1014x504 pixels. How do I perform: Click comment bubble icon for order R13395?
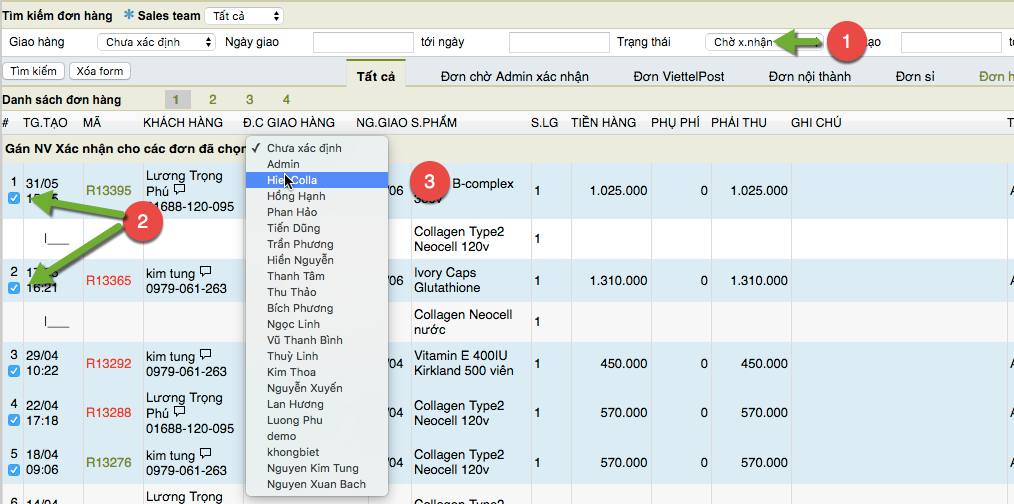(x=179, y=189)
